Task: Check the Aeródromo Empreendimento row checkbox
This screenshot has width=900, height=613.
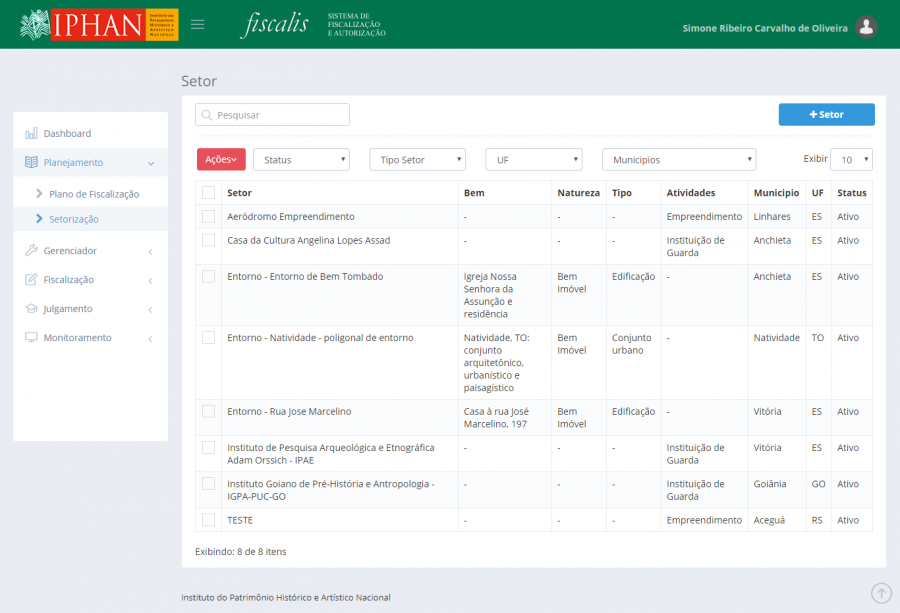Action: (208, 217)
